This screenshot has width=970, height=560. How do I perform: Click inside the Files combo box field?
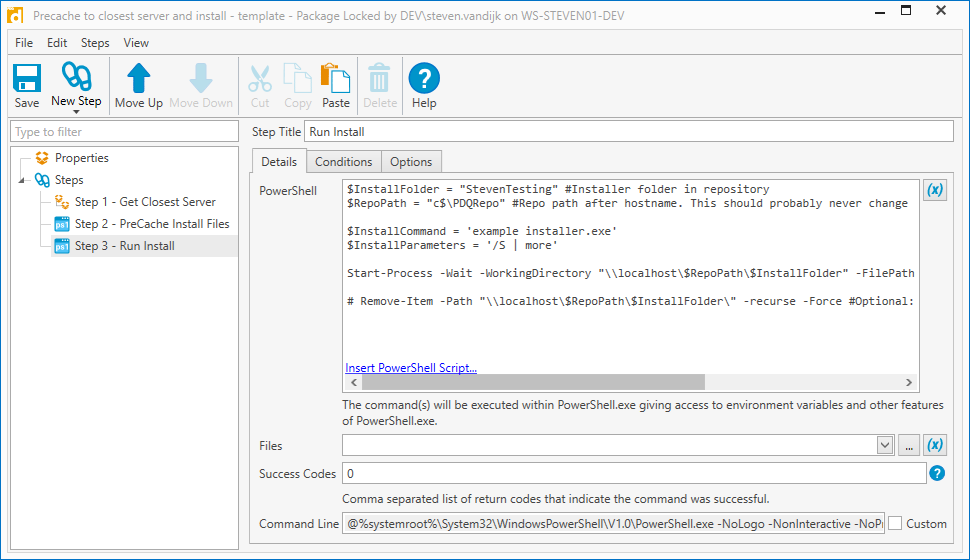click(x=609, y=445)
